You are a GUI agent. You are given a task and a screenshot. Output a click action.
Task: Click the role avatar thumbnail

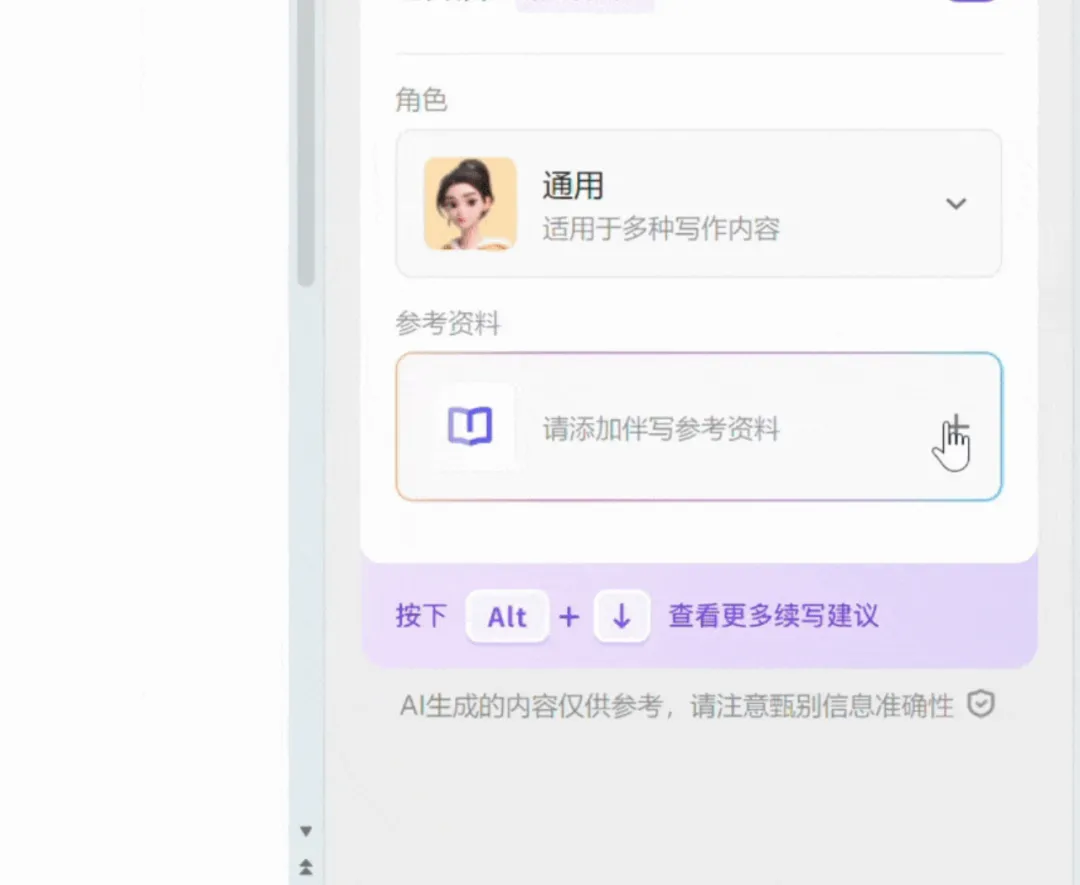click(470, 204)
